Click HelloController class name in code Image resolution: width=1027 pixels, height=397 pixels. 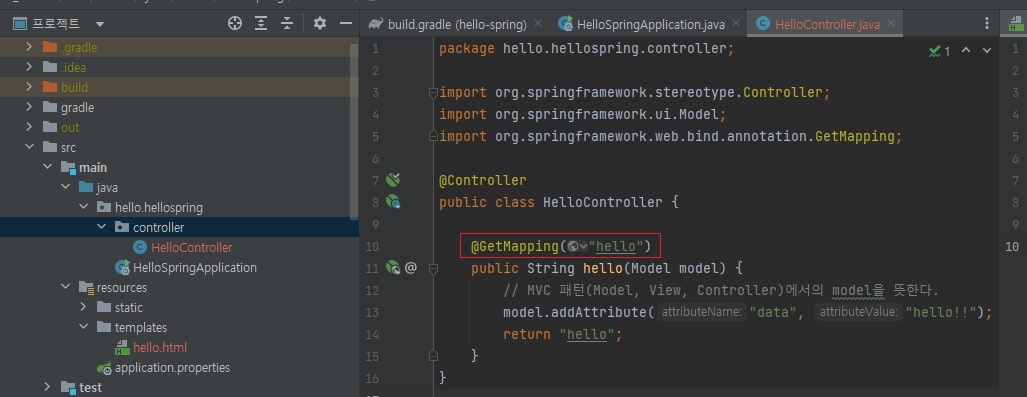pos(603,202)
